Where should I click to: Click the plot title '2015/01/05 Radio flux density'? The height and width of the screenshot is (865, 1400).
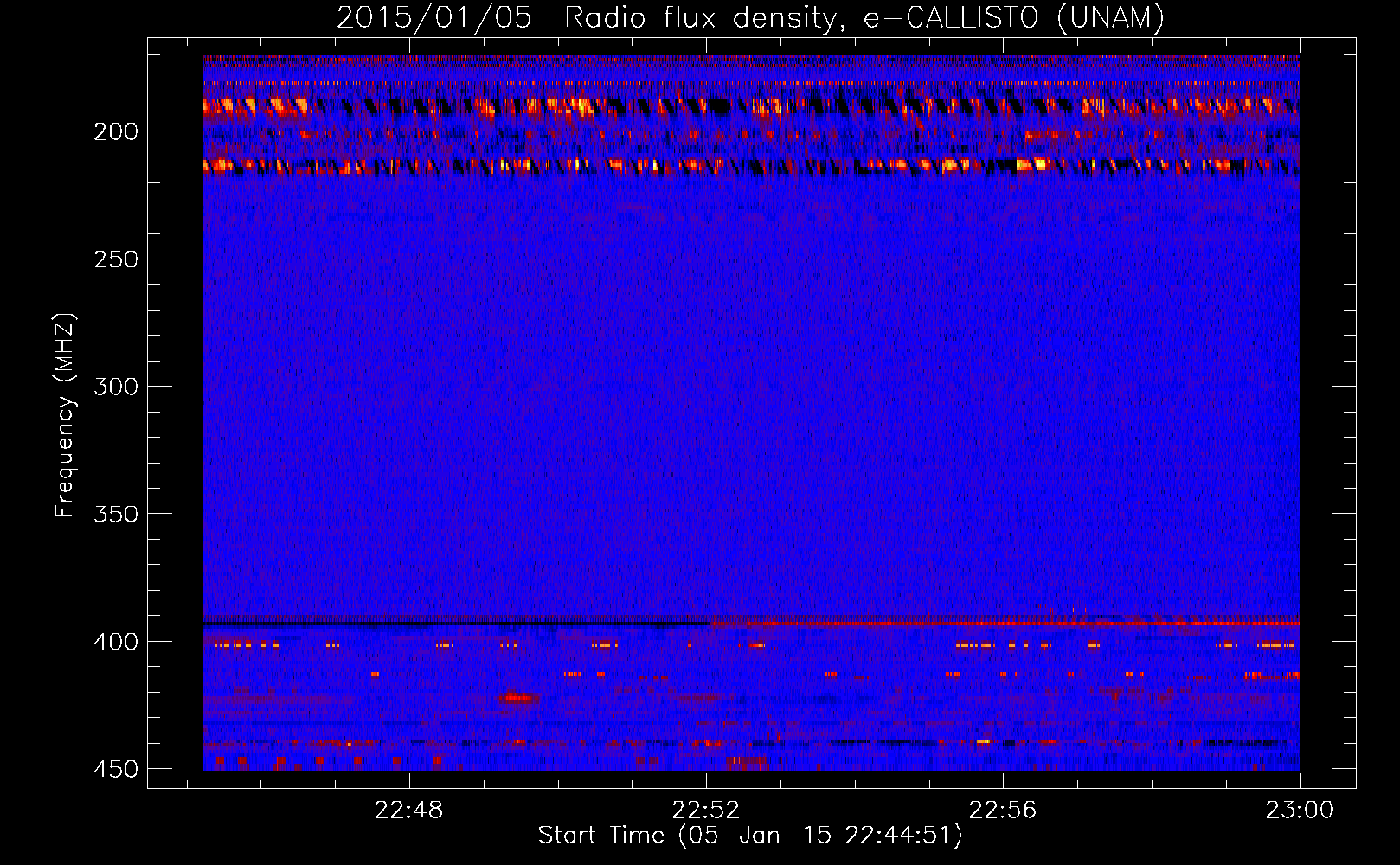750,17
